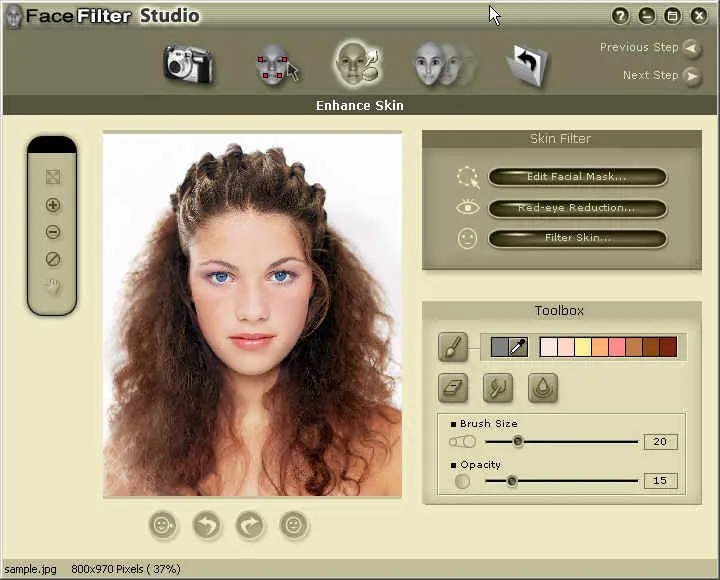This screenshot has width=720, height=580.
Task: Click the Brush Size slider handle
Action: click(518, 441)
